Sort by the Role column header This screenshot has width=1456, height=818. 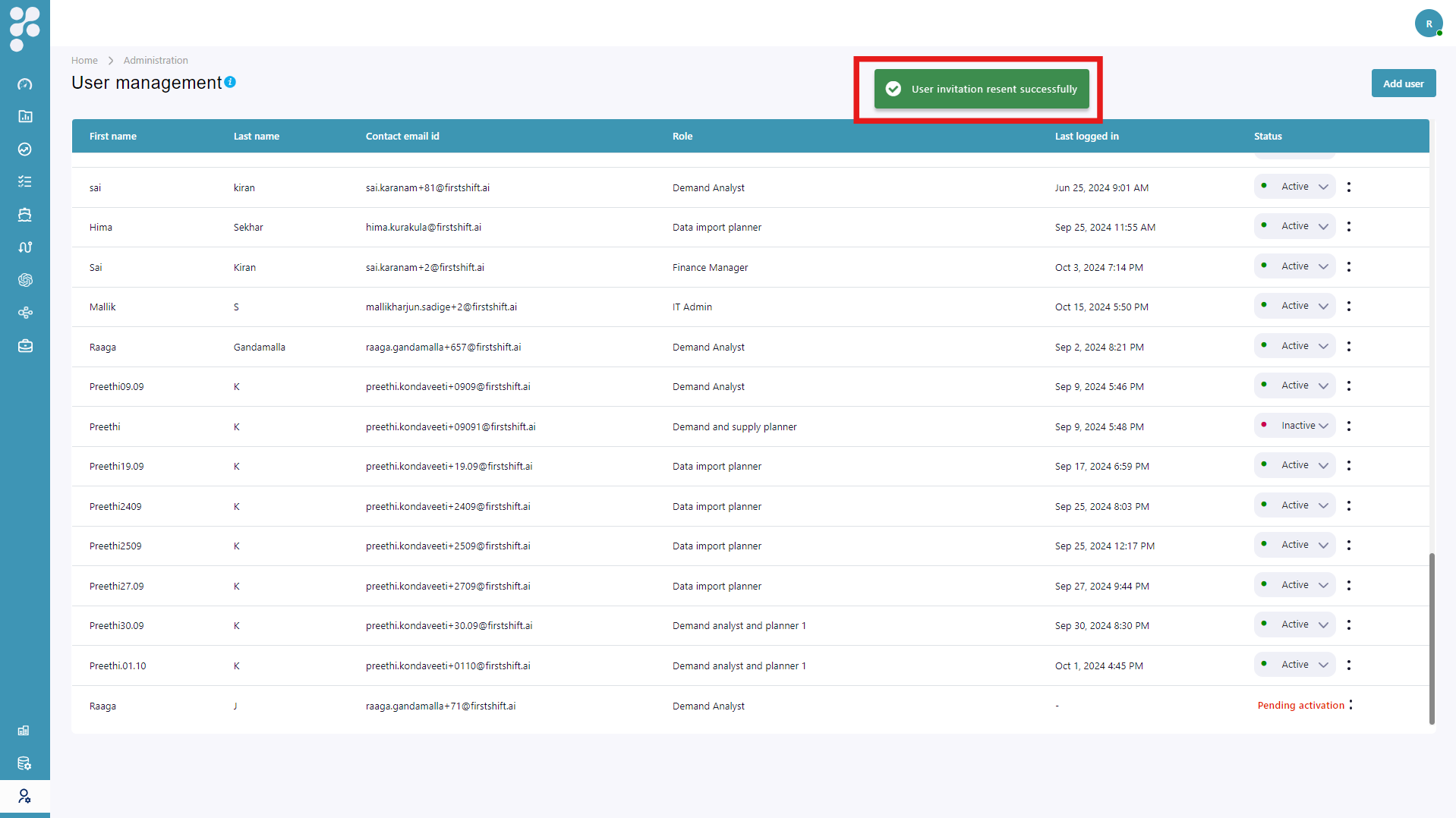[x=682, y=137]
